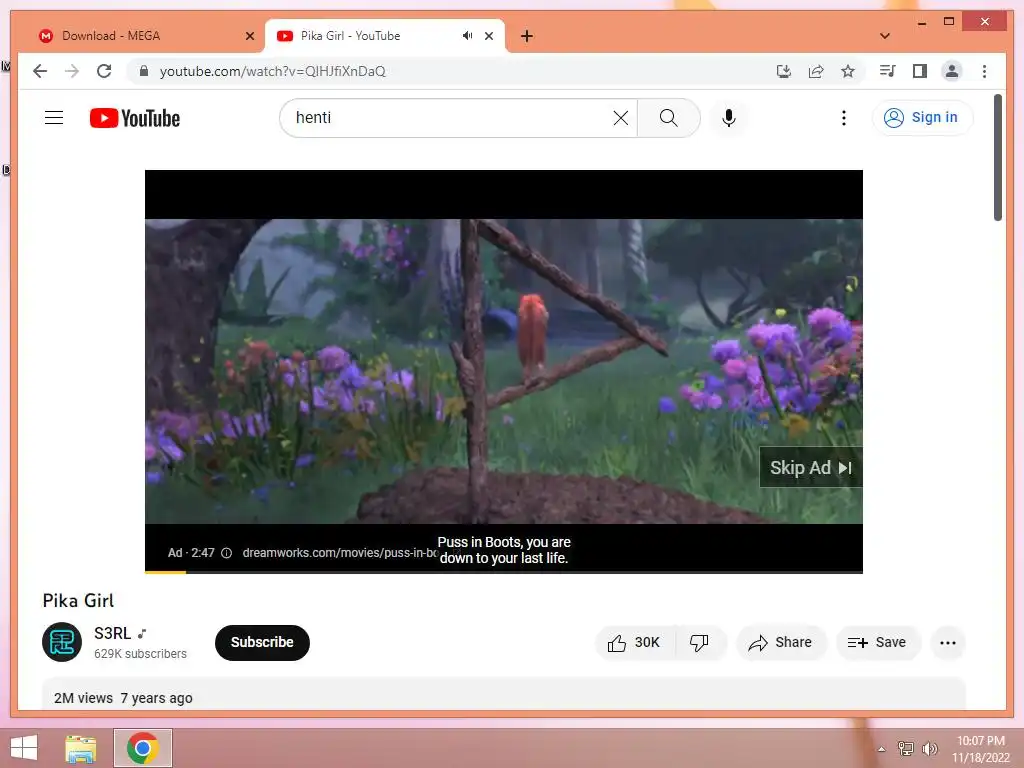Open the ad info icon

click(x=227, y=553)
